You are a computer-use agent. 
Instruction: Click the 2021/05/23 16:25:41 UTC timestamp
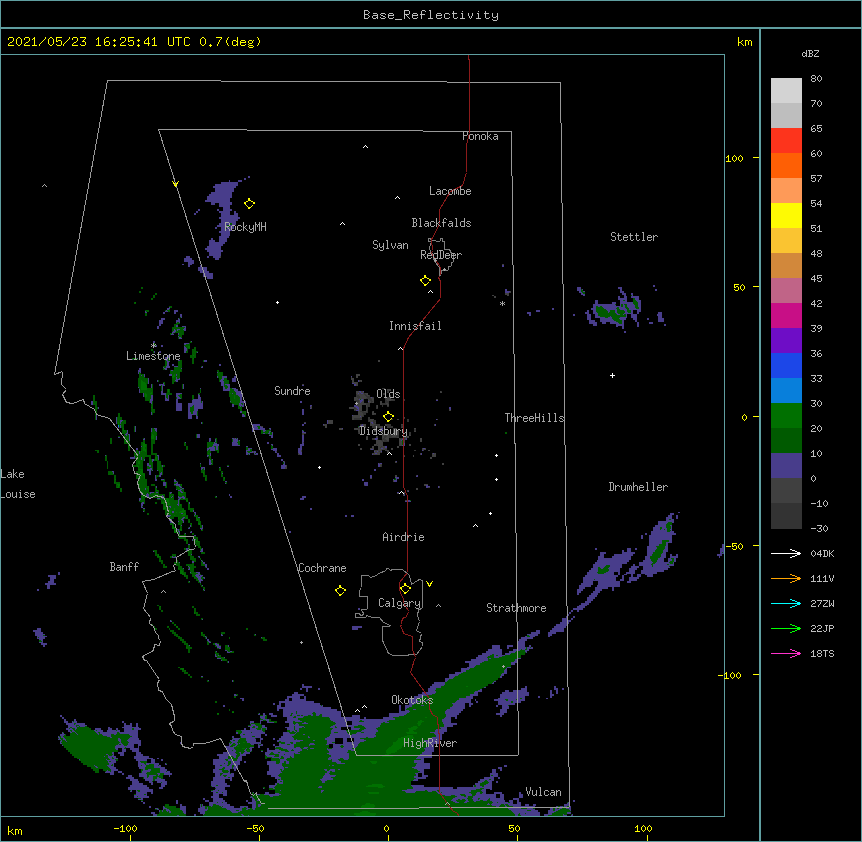99,42
